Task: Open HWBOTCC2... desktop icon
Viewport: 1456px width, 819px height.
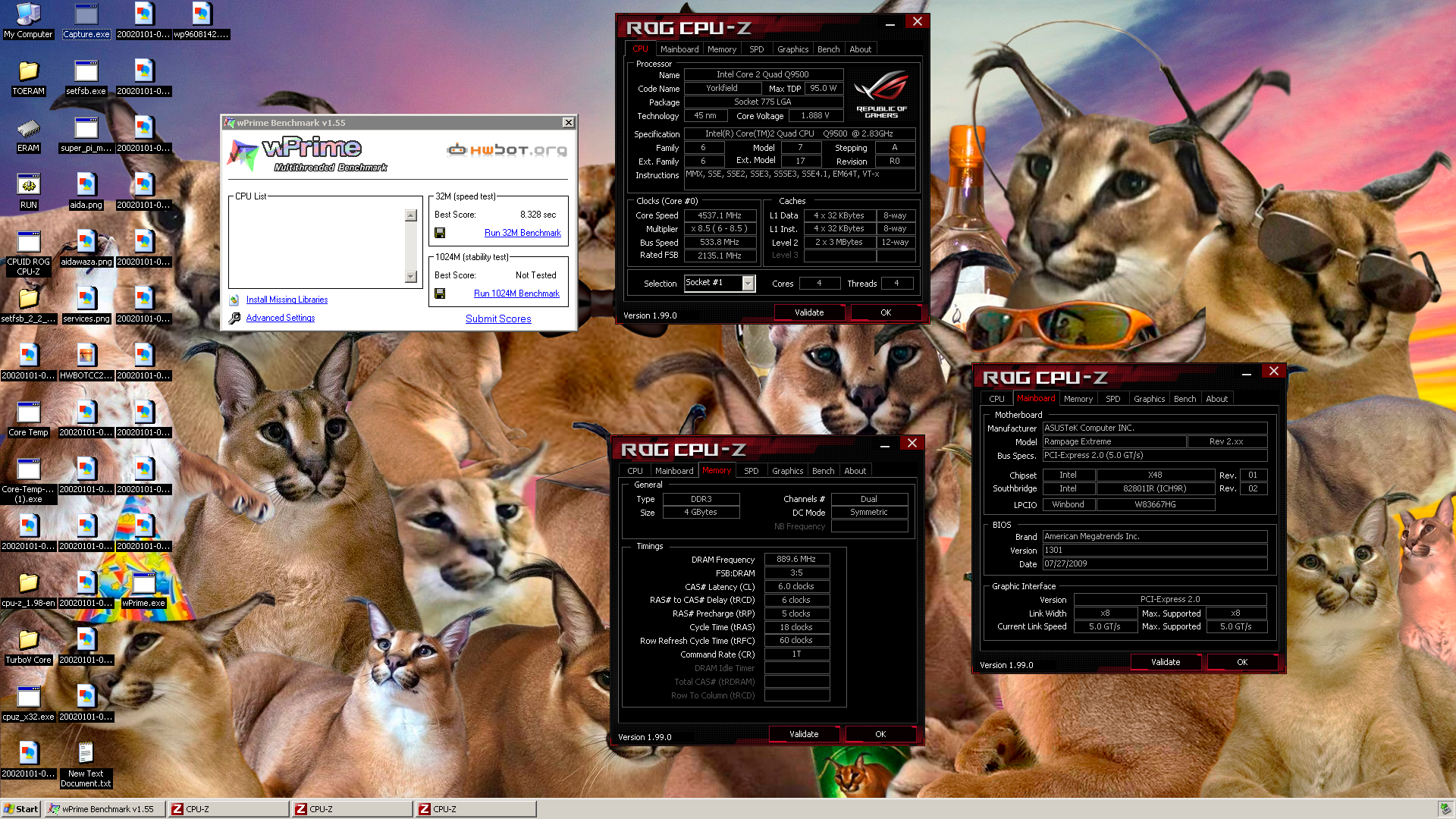Action: 86,362
